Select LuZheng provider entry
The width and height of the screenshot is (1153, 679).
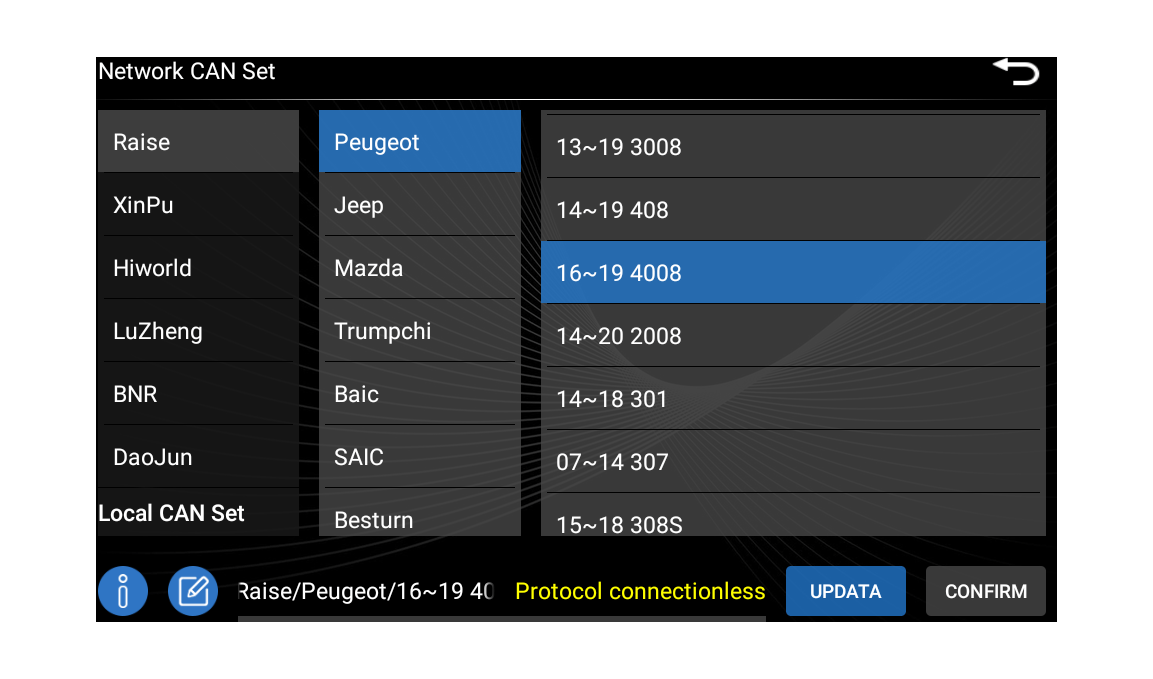198,331
